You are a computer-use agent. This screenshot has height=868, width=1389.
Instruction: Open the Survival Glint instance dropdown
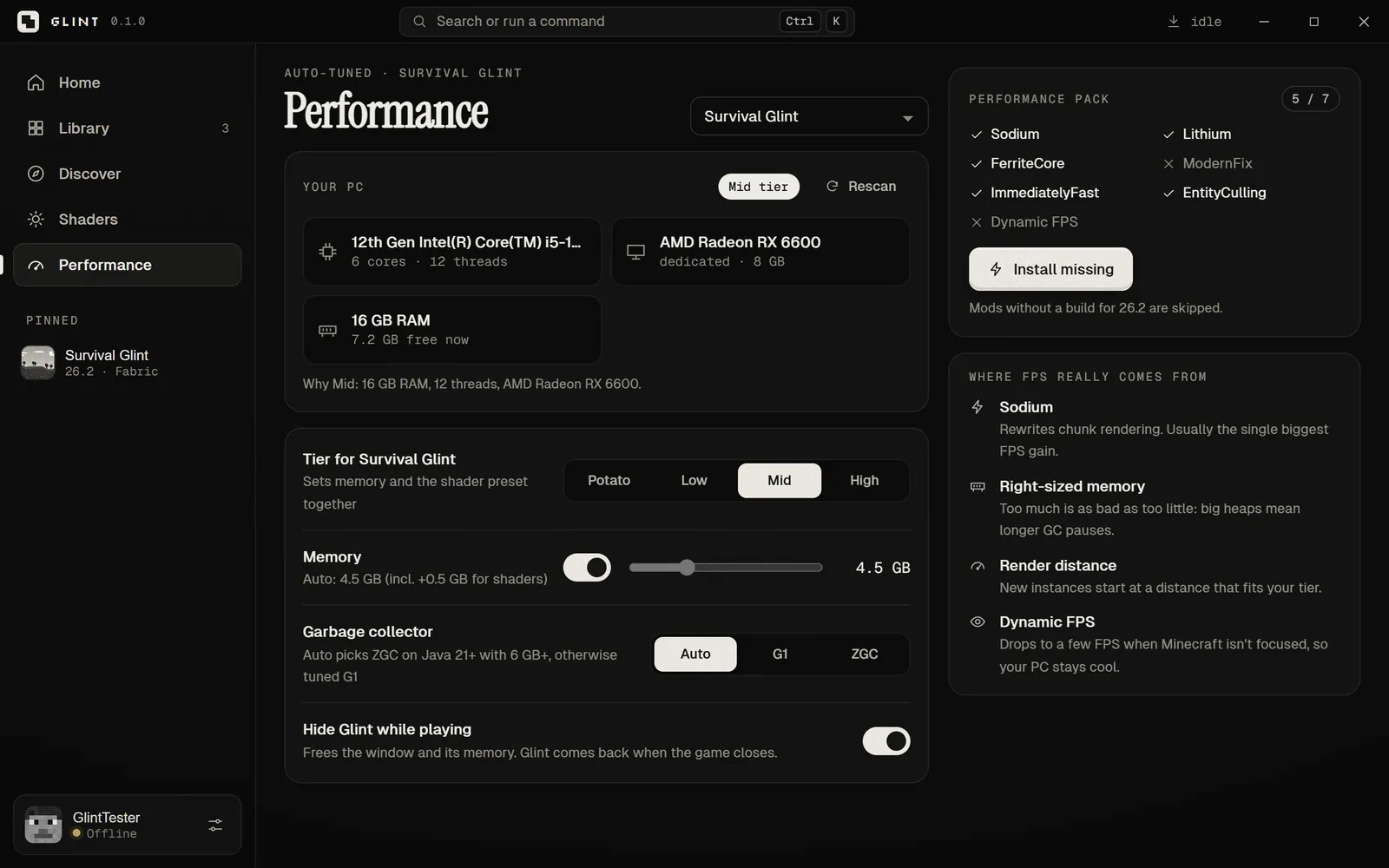809,116
